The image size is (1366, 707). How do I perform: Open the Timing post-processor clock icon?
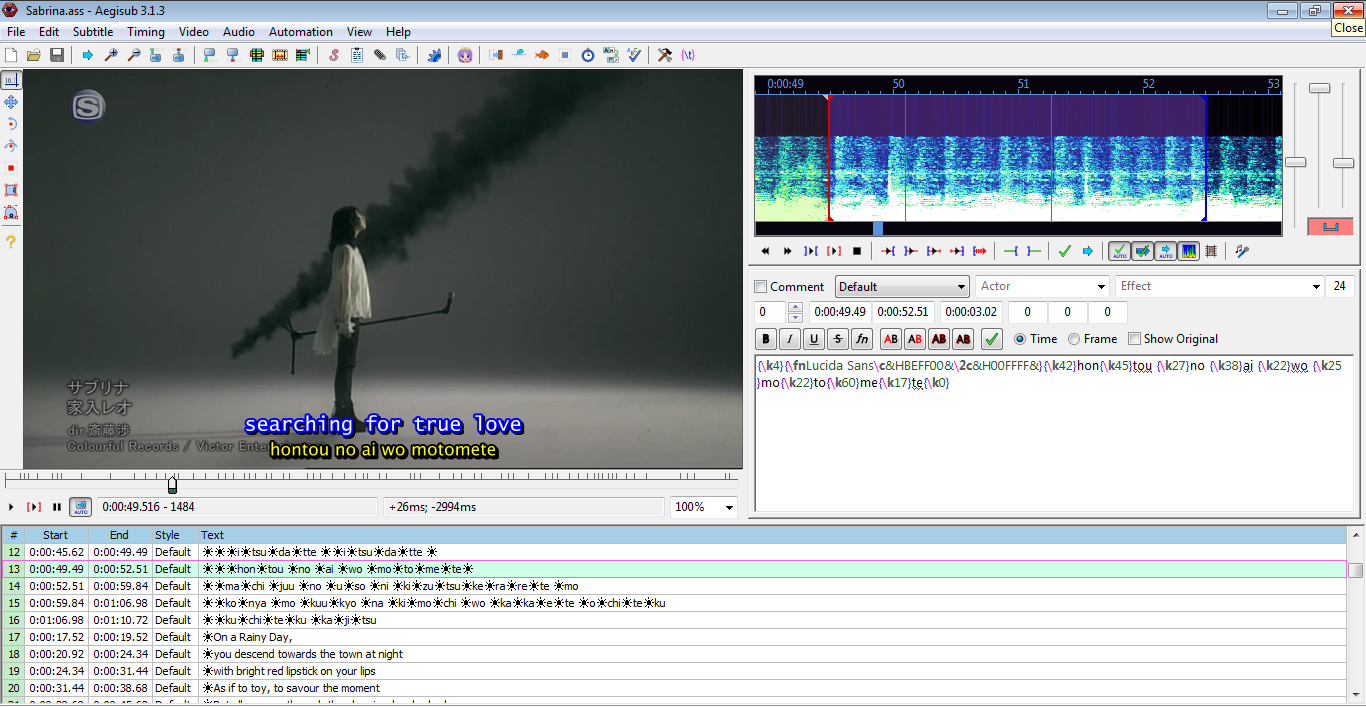[588, 55]
